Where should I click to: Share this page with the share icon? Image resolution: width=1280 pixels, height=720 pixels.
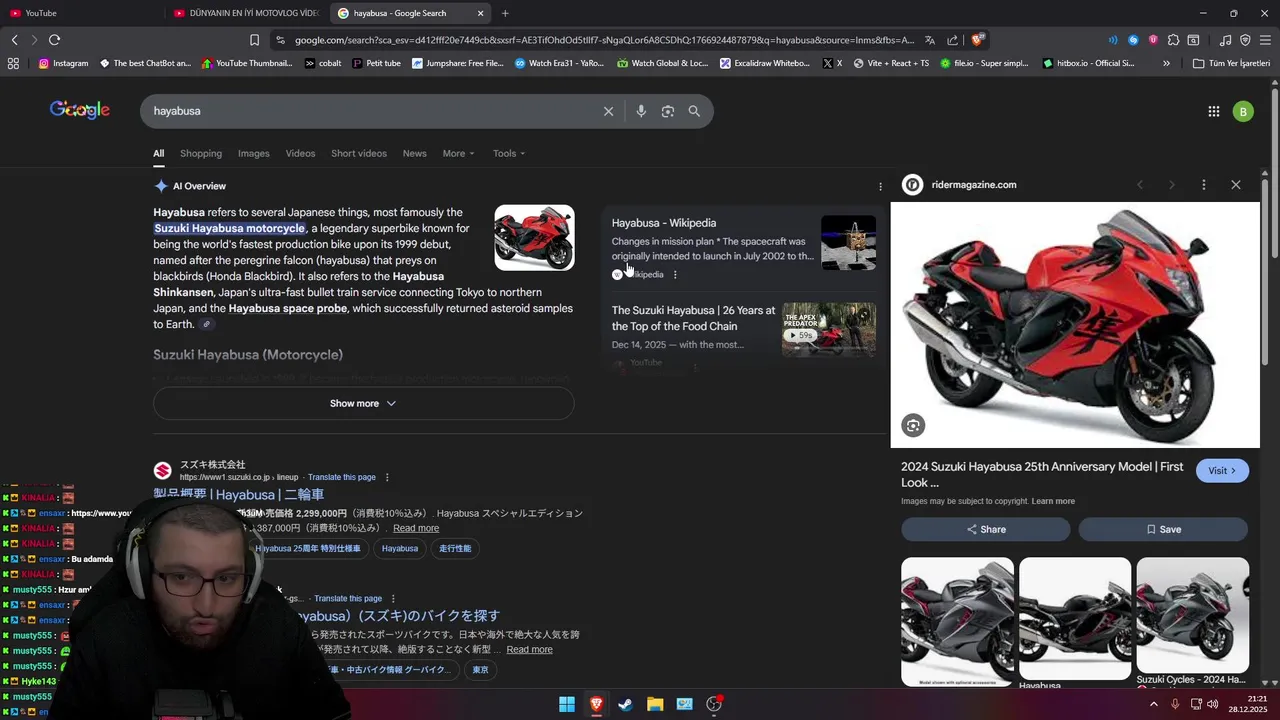pyautogui.click(x=952, y=40)
